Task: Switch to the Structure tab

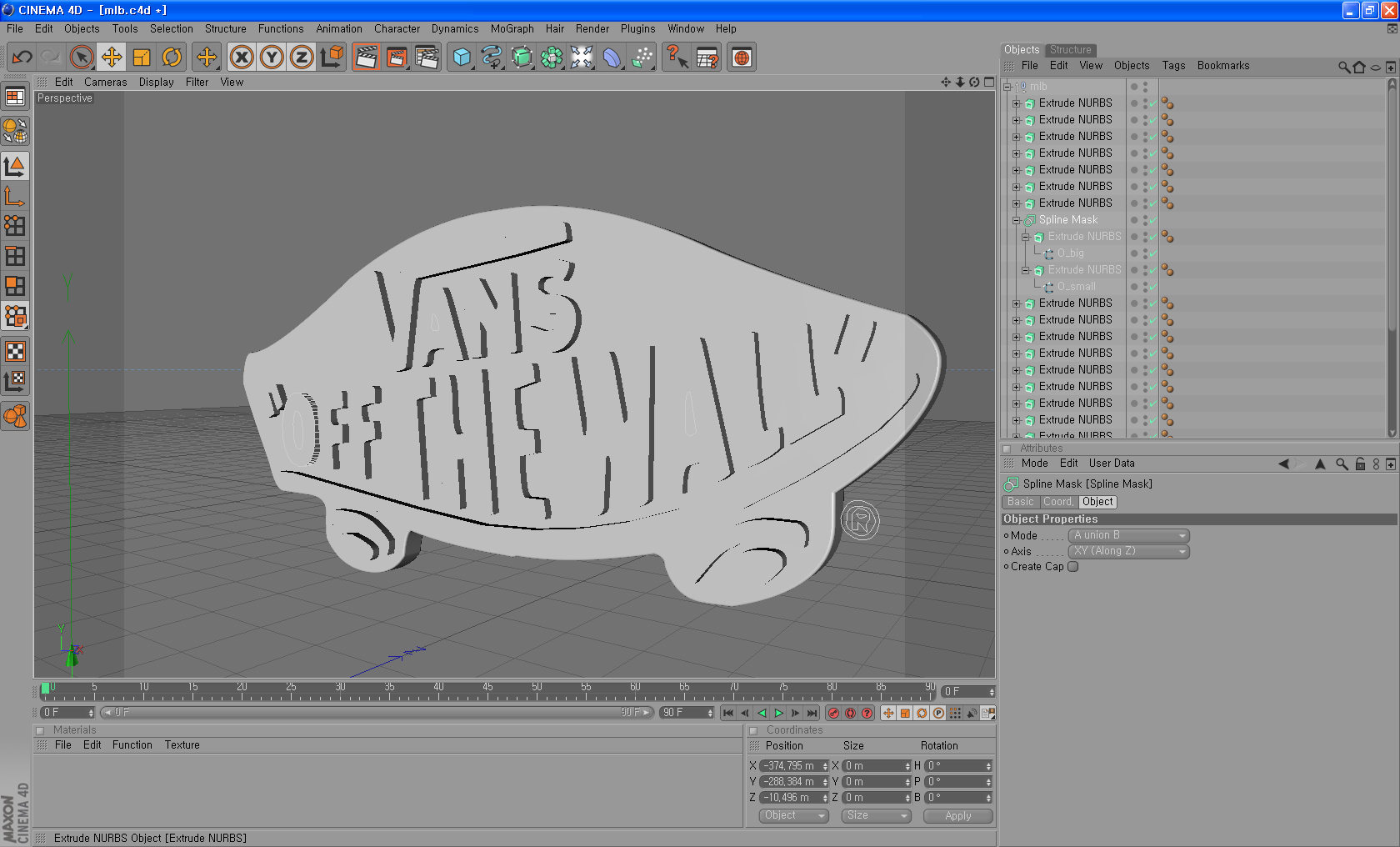Action: (x=1070, y=50)
